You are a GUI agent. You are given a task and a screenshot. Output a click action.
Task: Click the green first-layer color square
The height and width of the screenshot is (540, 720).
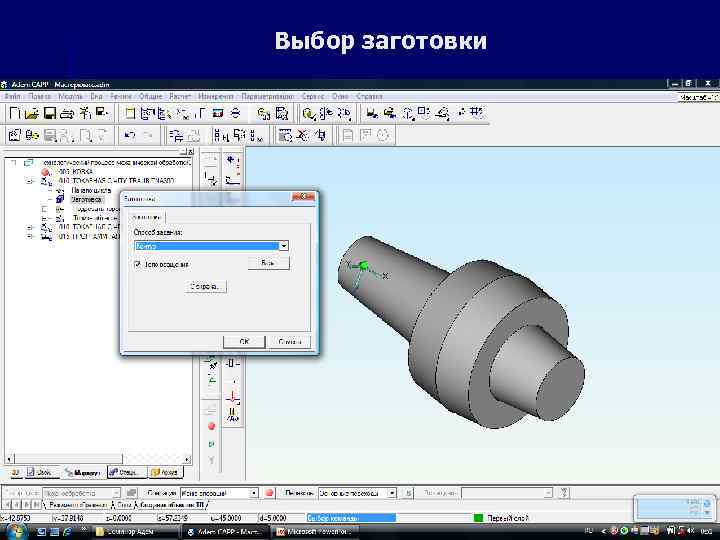[x=478, y=518]
